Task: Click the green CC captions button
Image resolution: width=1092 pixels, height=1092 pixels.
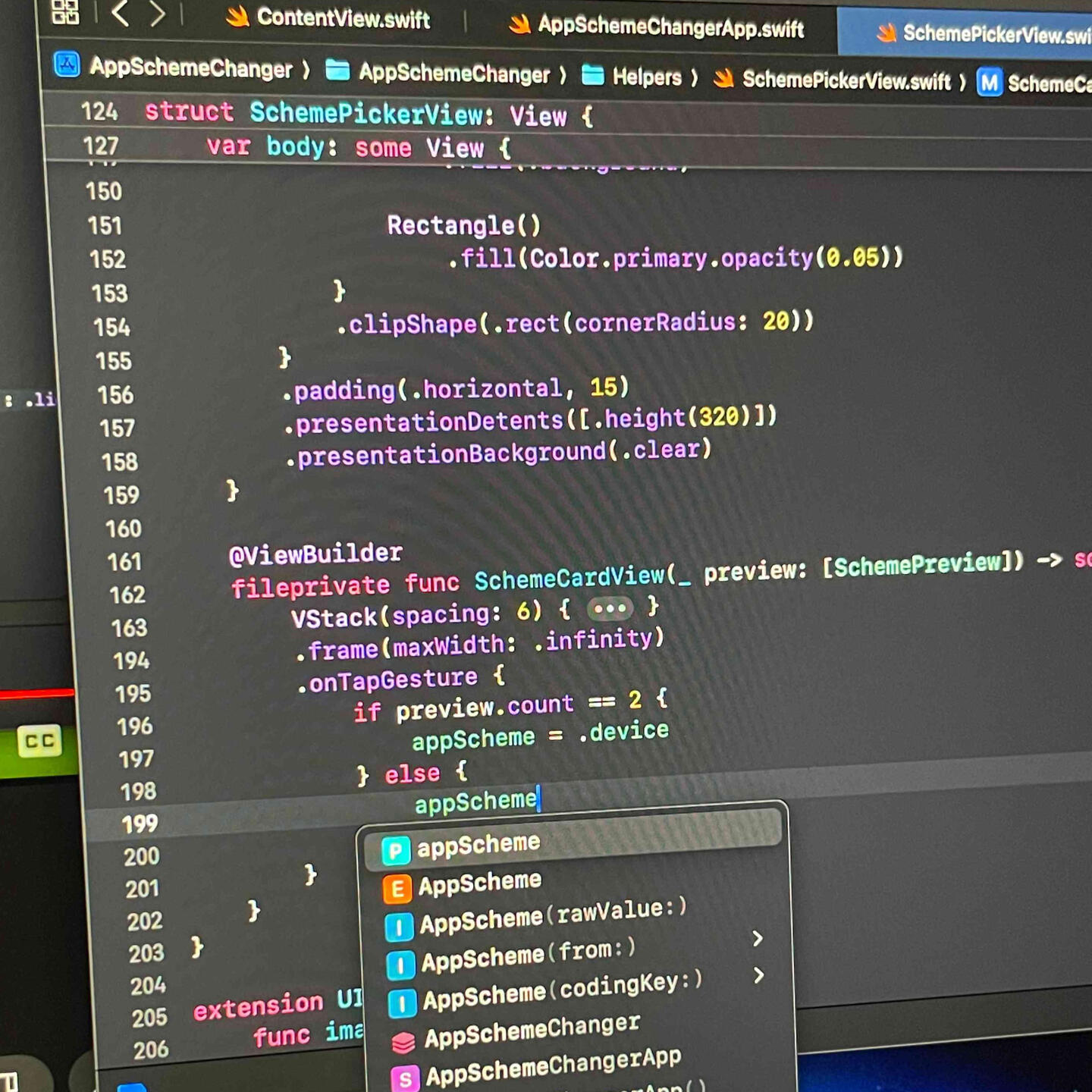Action: click(39, 741)
